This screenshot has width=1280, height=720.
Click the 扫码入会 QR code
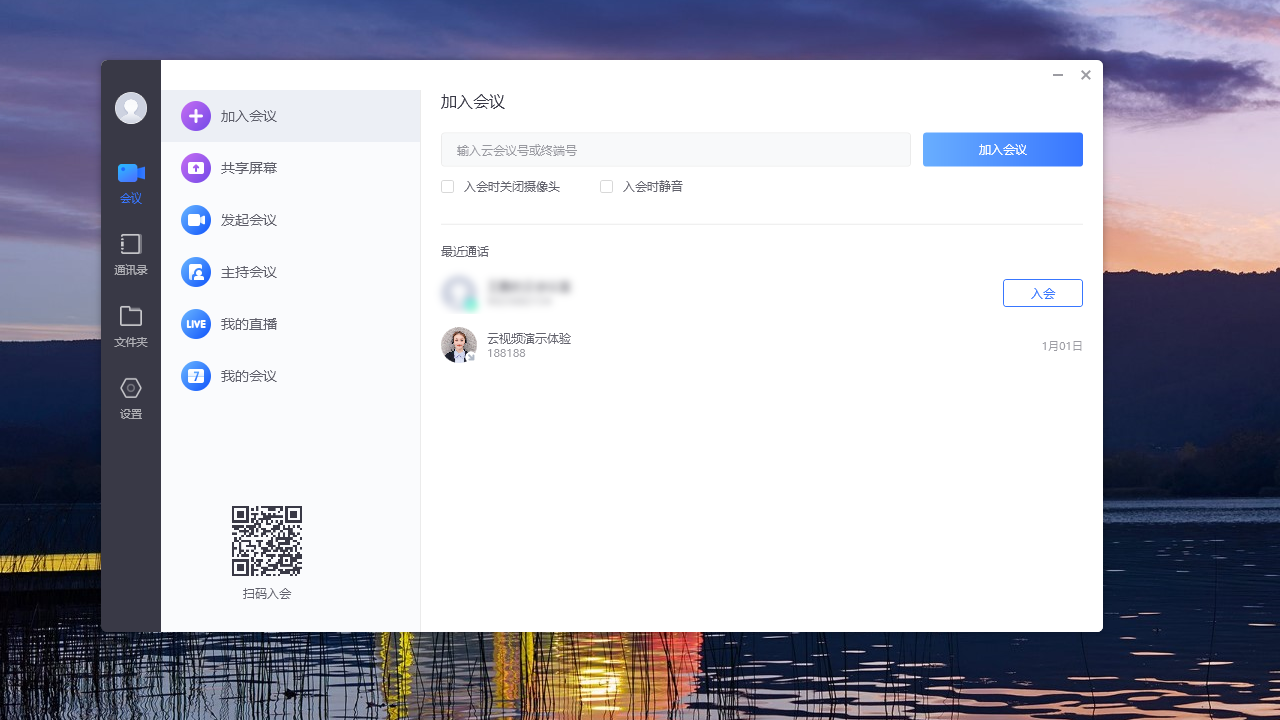267,539
